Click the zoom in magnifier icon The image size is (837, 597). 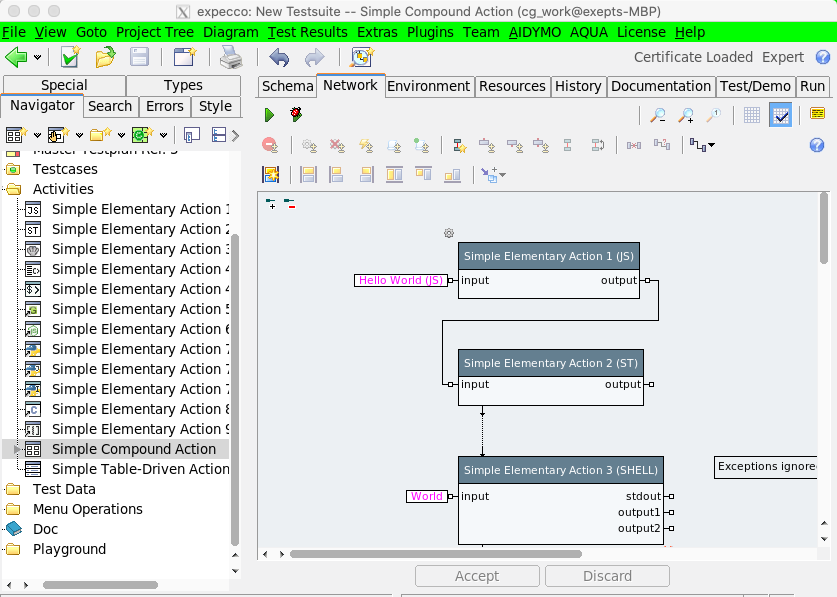tap(686, 116)
